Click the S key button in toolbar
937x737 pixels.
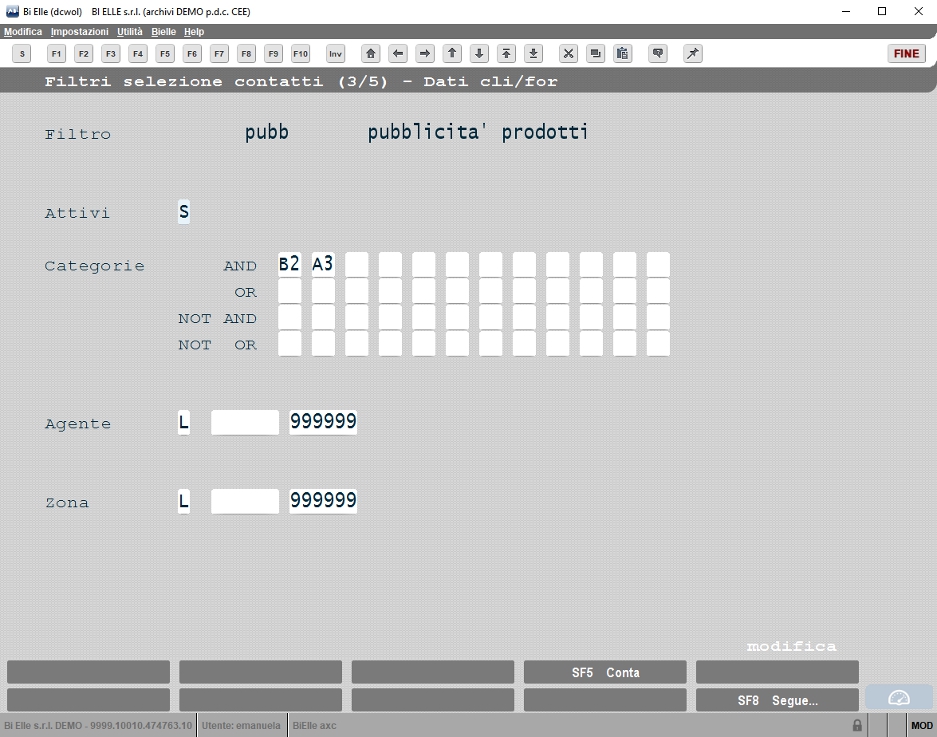click(x=22, y=54)
